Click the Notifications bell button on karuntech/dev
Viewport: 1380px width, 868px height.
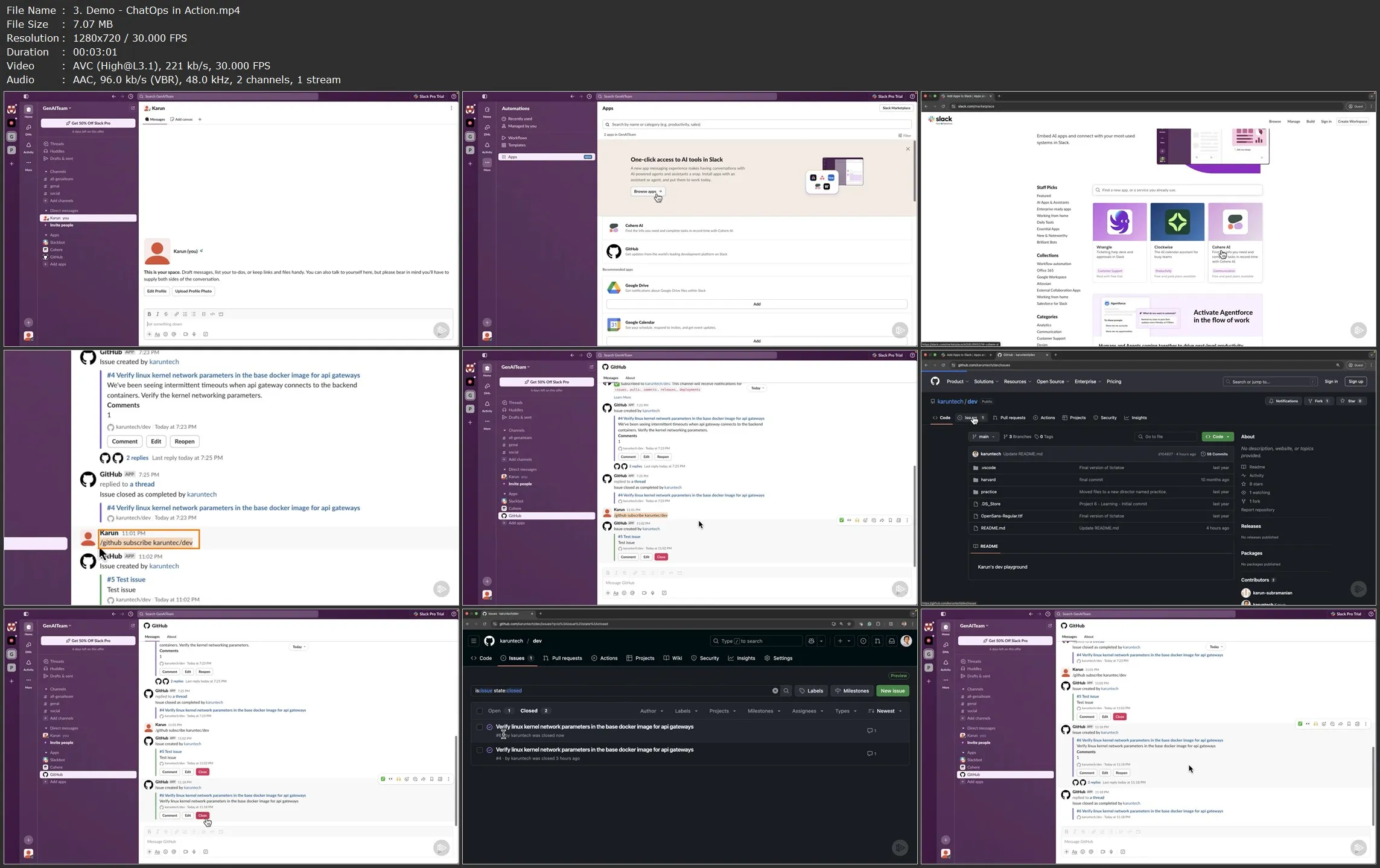[1283, 401]
